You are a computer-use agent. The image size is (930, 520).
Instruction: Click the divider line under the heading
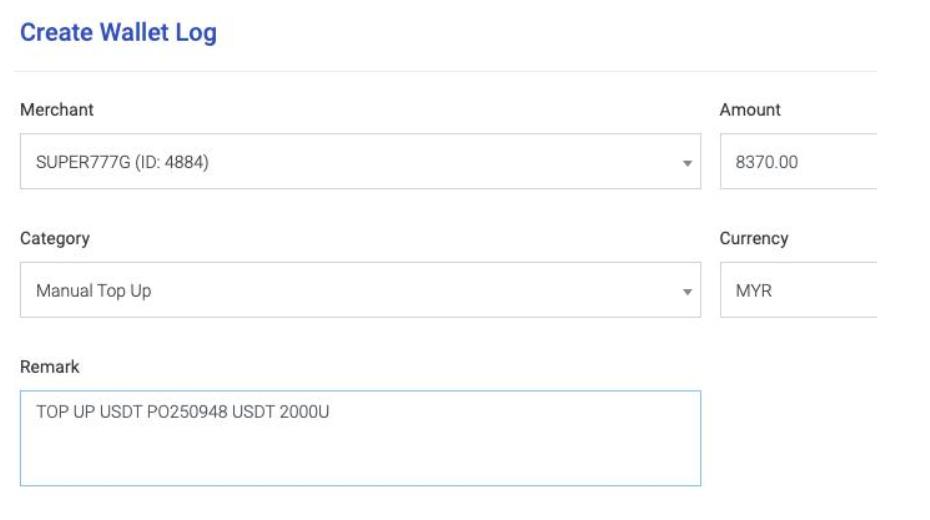(x=445, y=72)
